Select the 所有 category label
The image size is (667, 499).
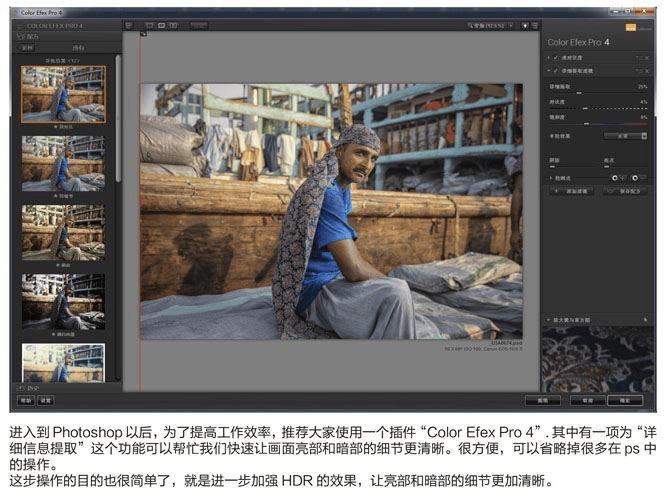click(78, 48)
